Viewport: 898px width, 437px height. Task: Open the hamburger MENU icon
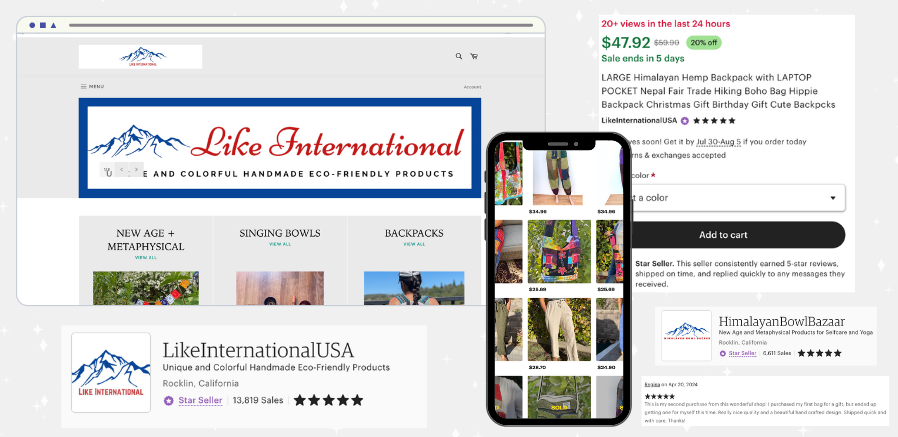pyautogui.click(x=84, y=86)
